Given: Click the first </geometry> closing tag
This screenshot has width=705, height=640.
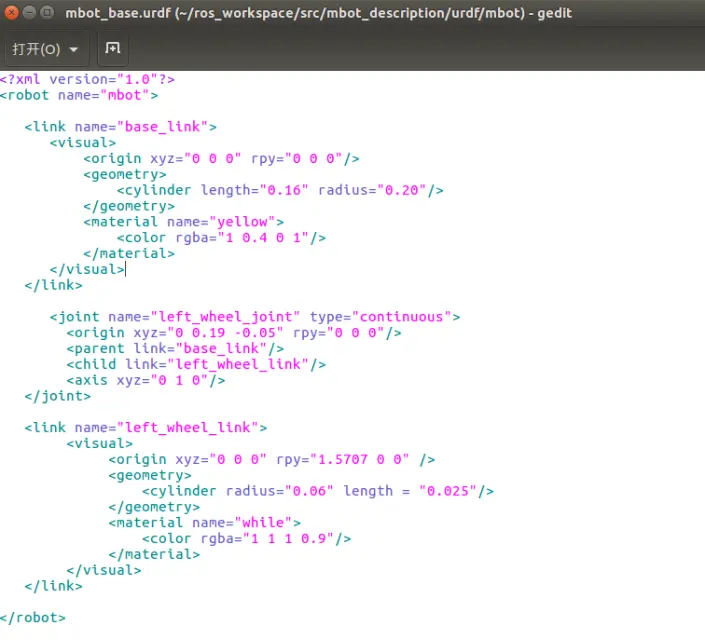Looking at the screenshot, I should 129,206.
